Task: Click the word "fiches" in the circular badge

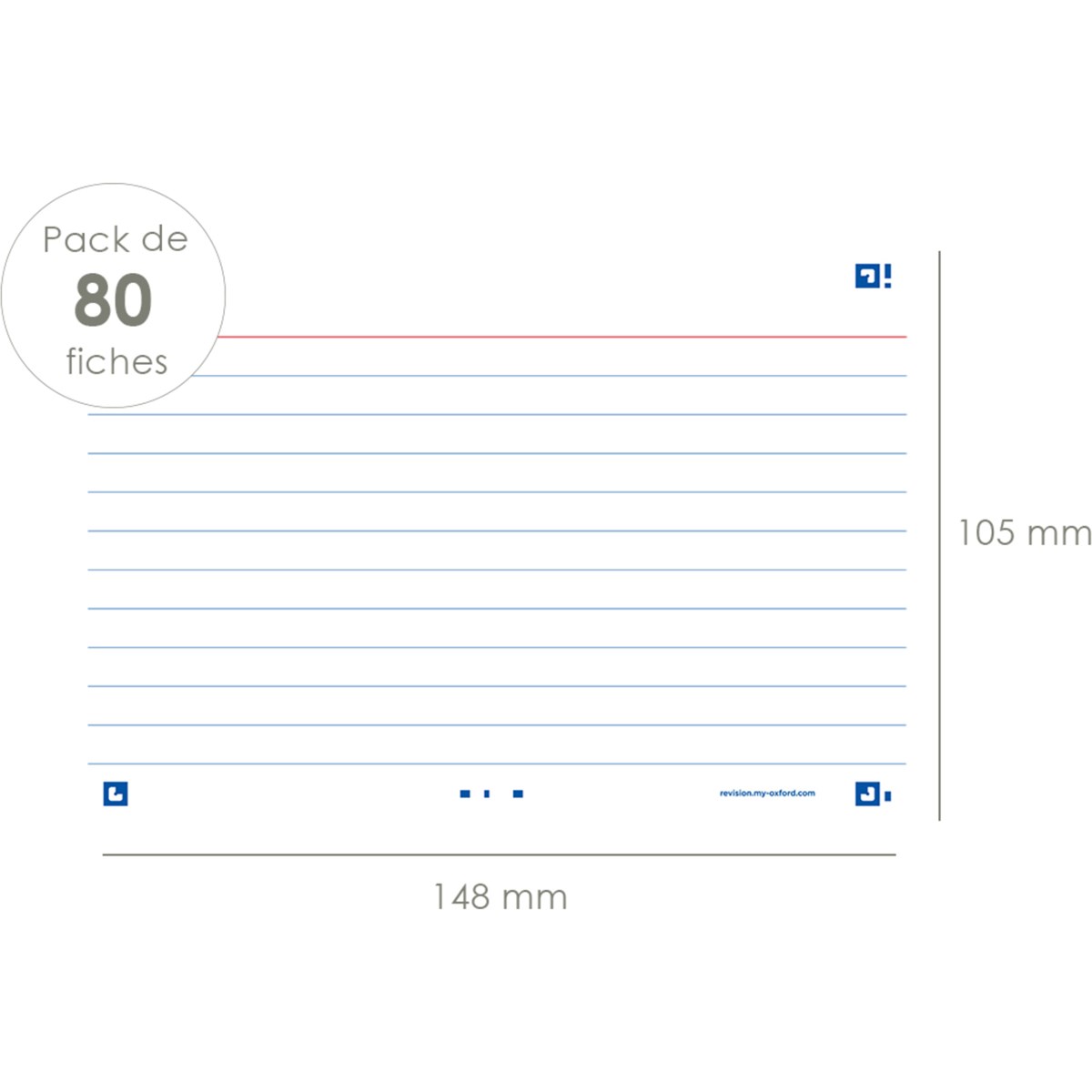Action: [x=116, y=362]
